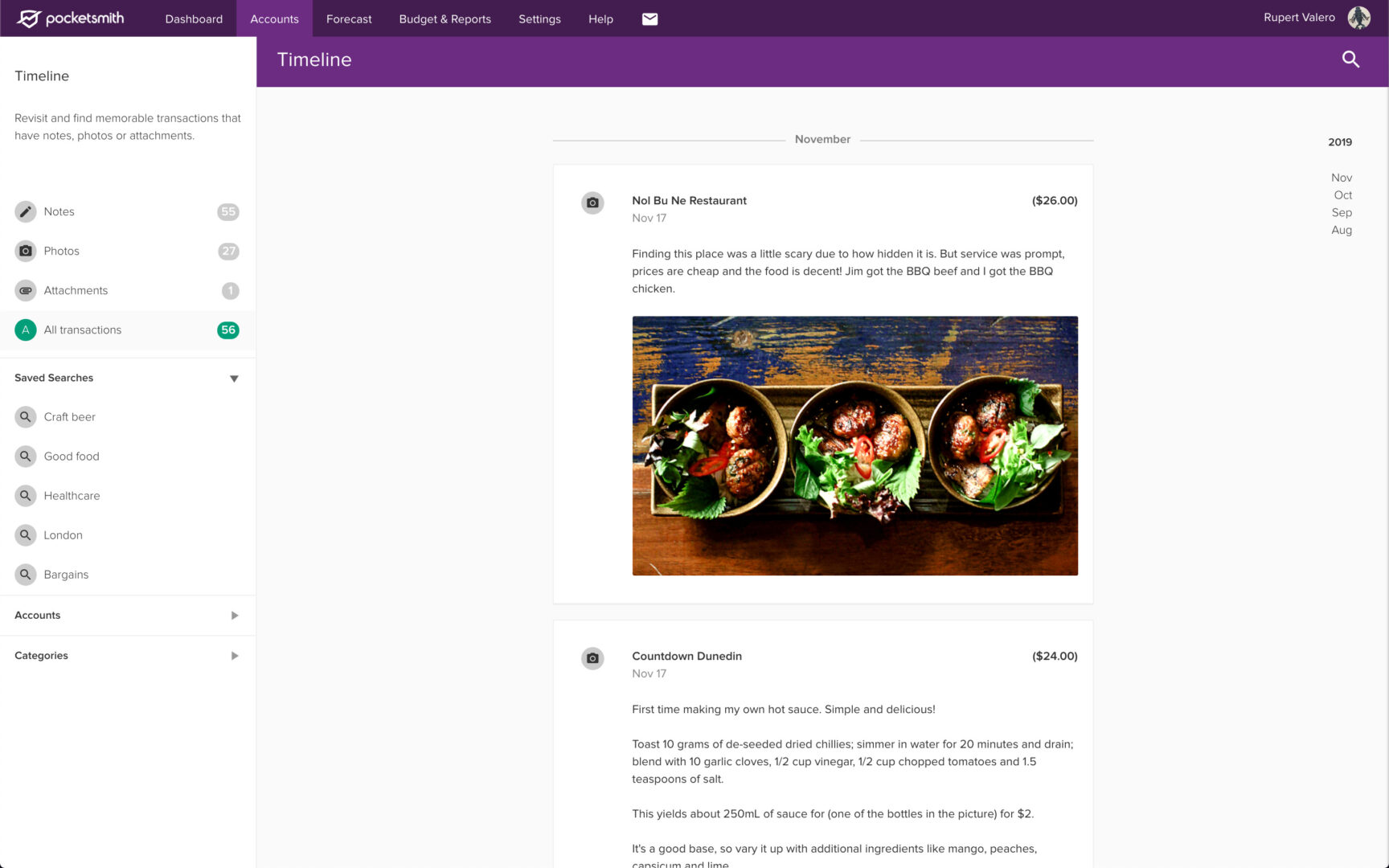Click the Categories heading in the sidebar

click(x=41, y=656)
